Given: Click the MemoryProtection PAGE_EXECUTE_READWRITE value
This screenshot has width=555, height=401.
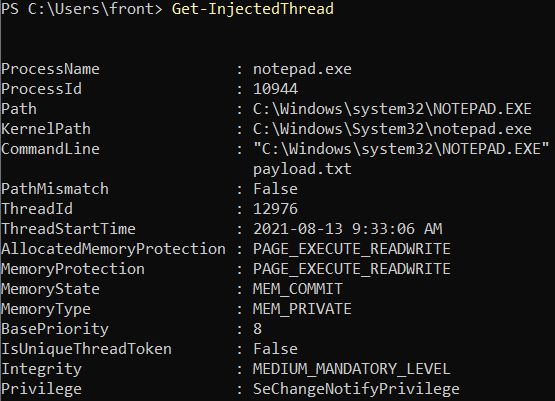Looking at the screenshot, I should pos(352,269).
